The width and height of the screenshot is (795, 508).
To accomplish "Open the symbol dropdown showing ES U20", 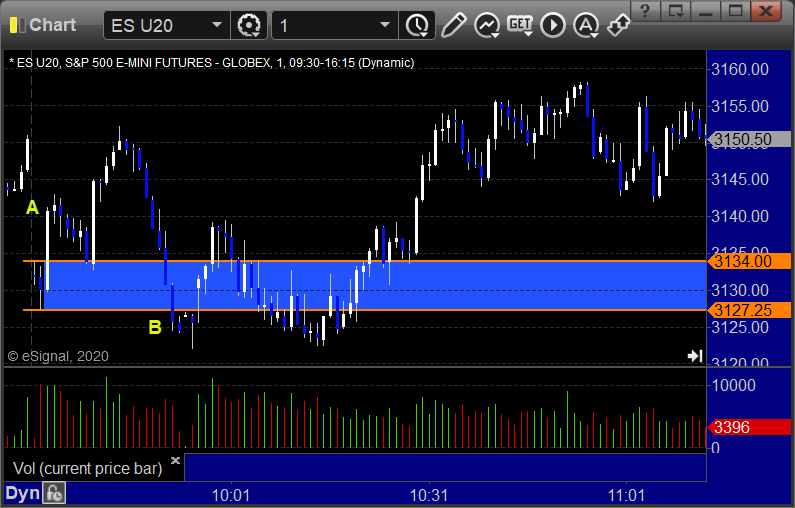I will 167,25.
